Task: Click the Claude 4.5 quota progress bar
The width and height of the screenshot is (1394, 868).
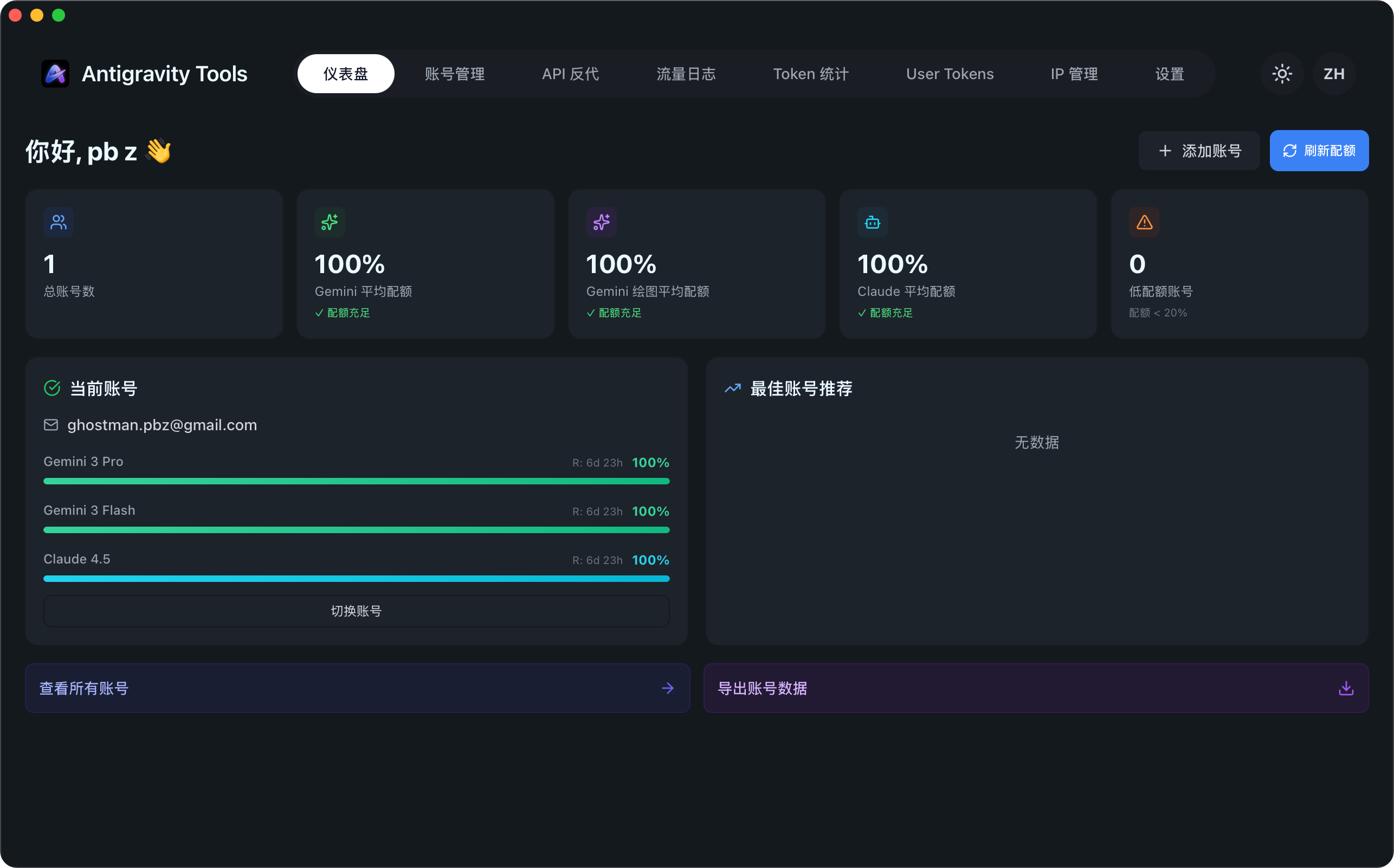Action: coord(356,579)
